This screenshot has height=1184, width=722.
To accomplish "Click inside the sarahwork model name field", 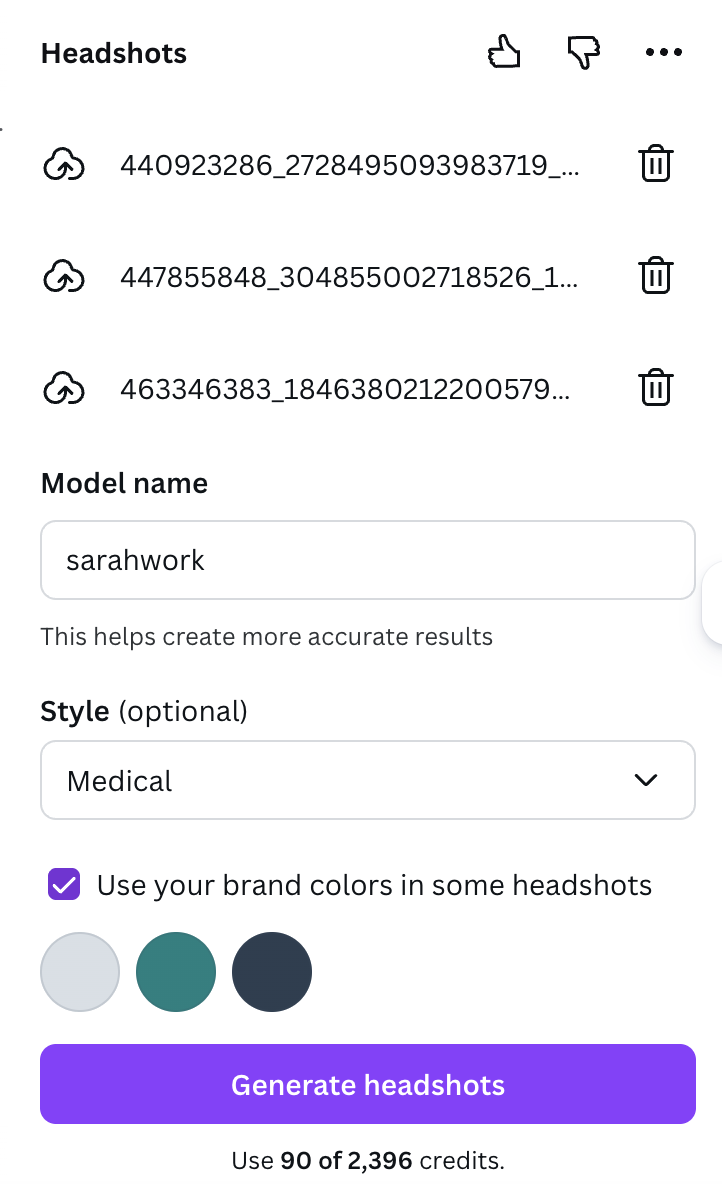I will tap(367, 560).
